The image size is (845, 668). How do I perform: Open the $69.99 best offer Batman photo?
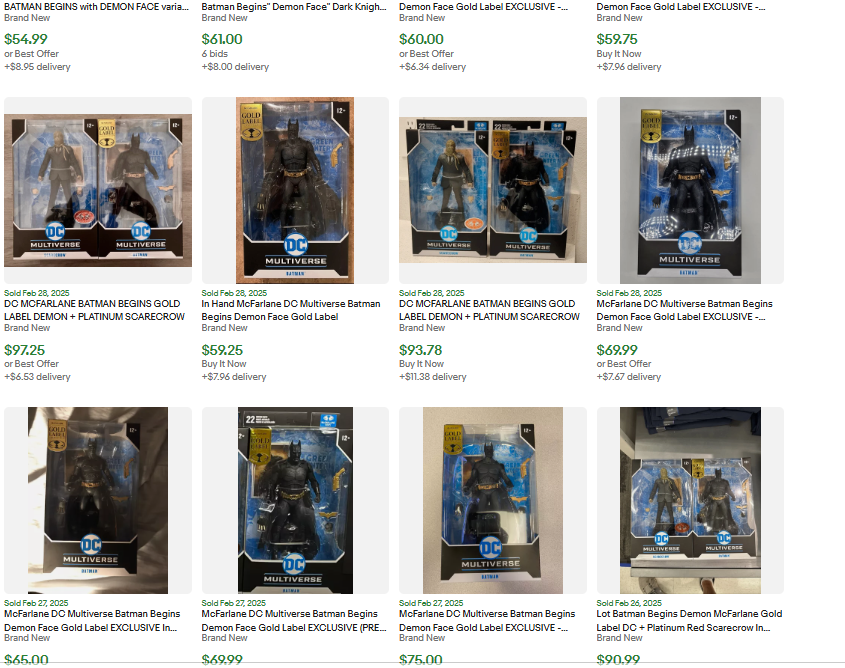(690, 190)
